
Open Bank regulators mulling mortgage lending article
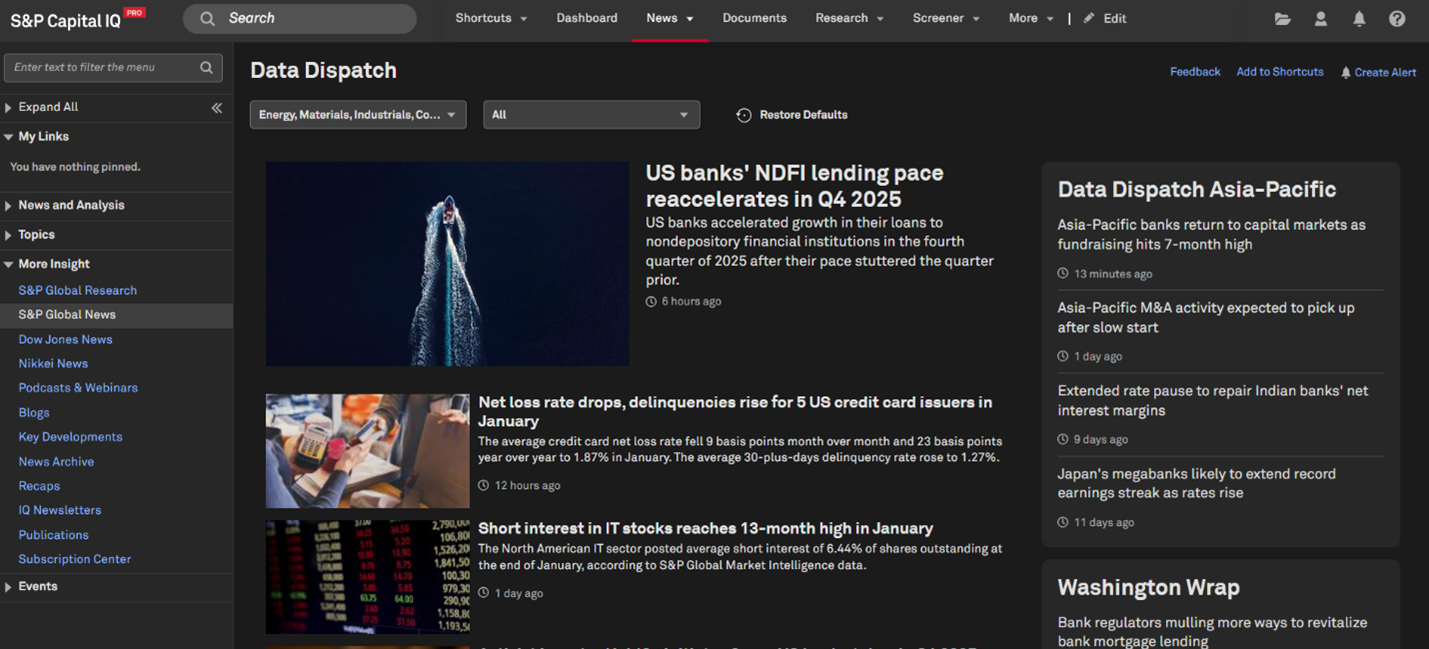coord(1212,631)
